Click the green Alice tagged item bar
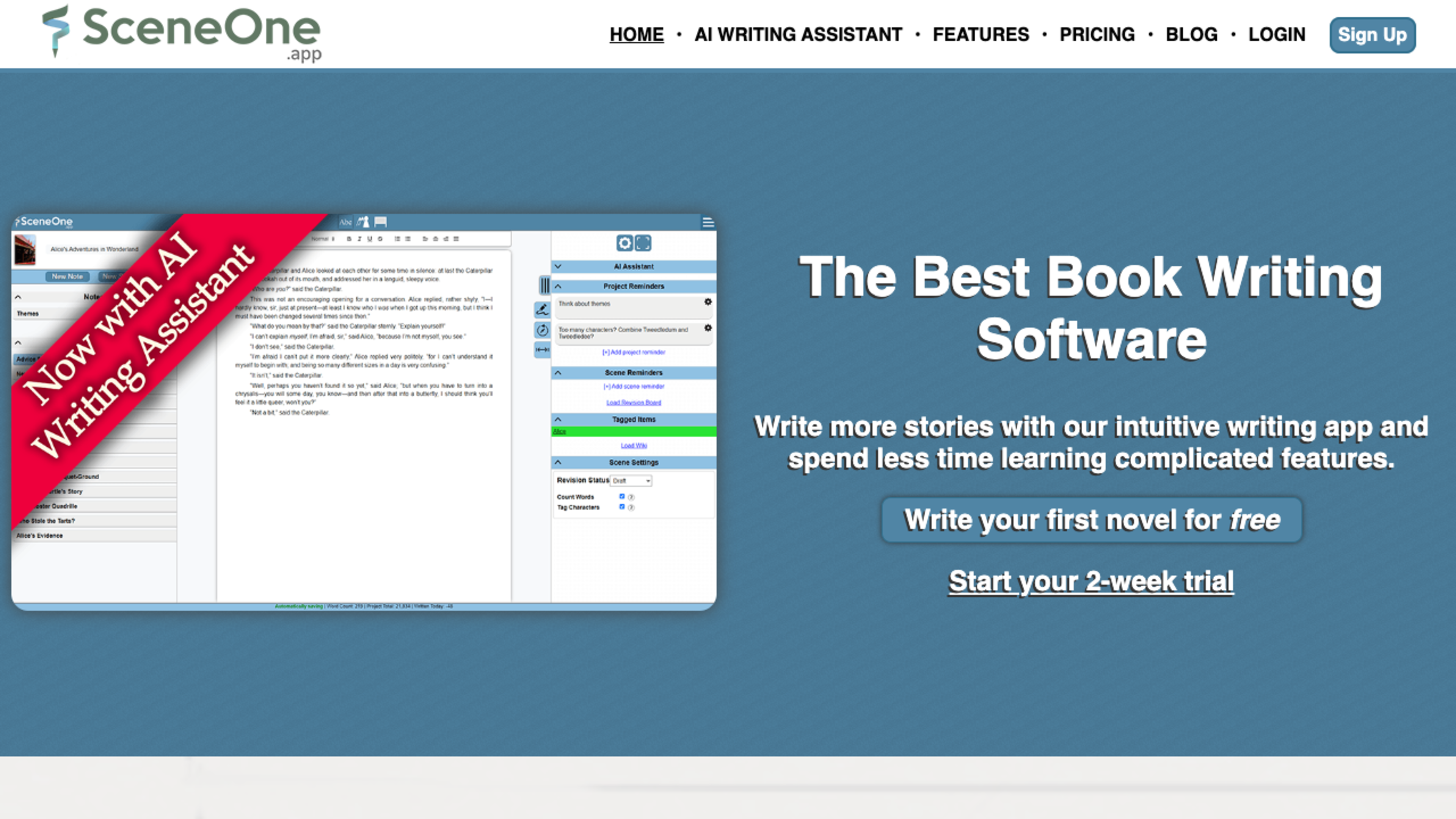This screenshot has width=1456, height=819. point(633,432)
